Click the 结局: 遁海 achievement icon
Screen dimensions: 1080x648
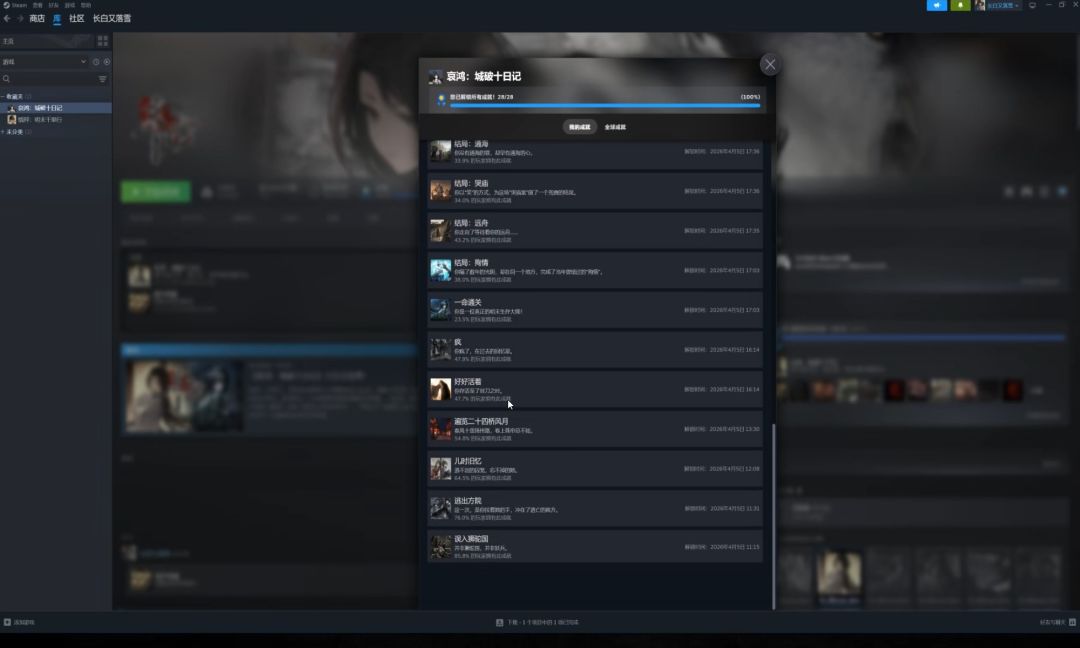[441, 151]
